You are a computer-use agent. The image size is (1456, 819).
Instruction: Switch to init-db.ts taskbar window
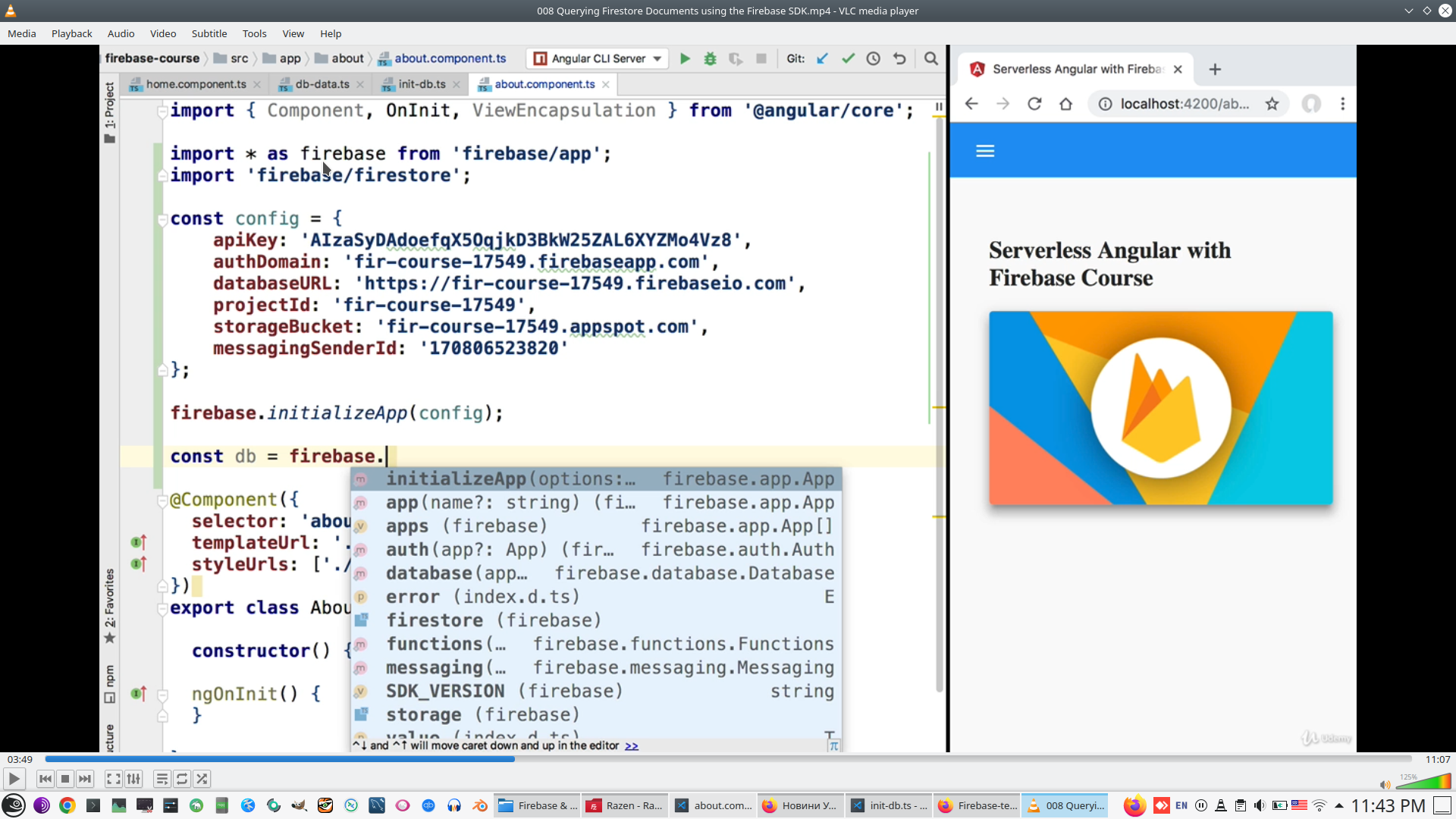click(889, 805)
